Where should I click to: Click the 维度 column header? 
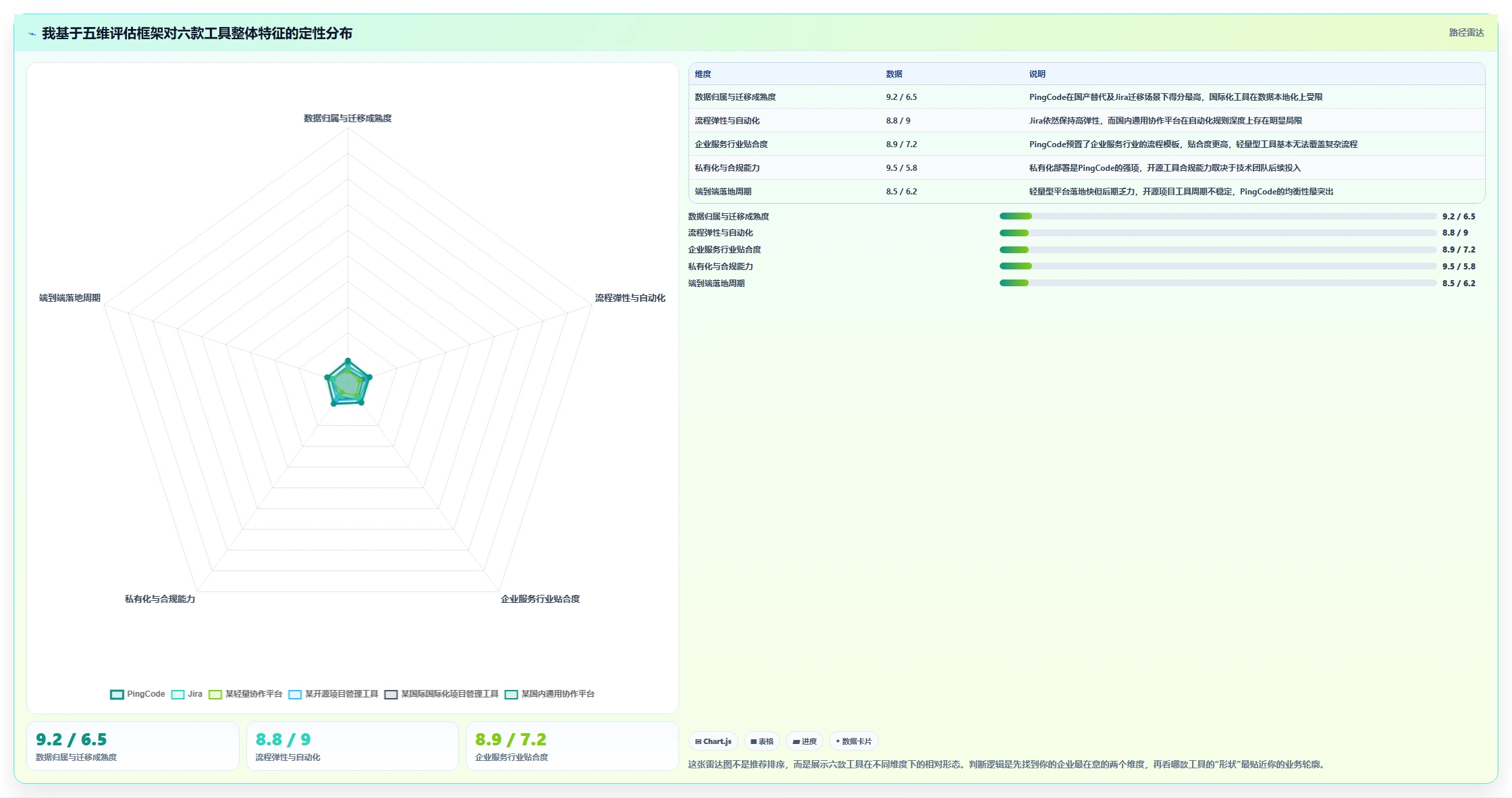(703, 74)
